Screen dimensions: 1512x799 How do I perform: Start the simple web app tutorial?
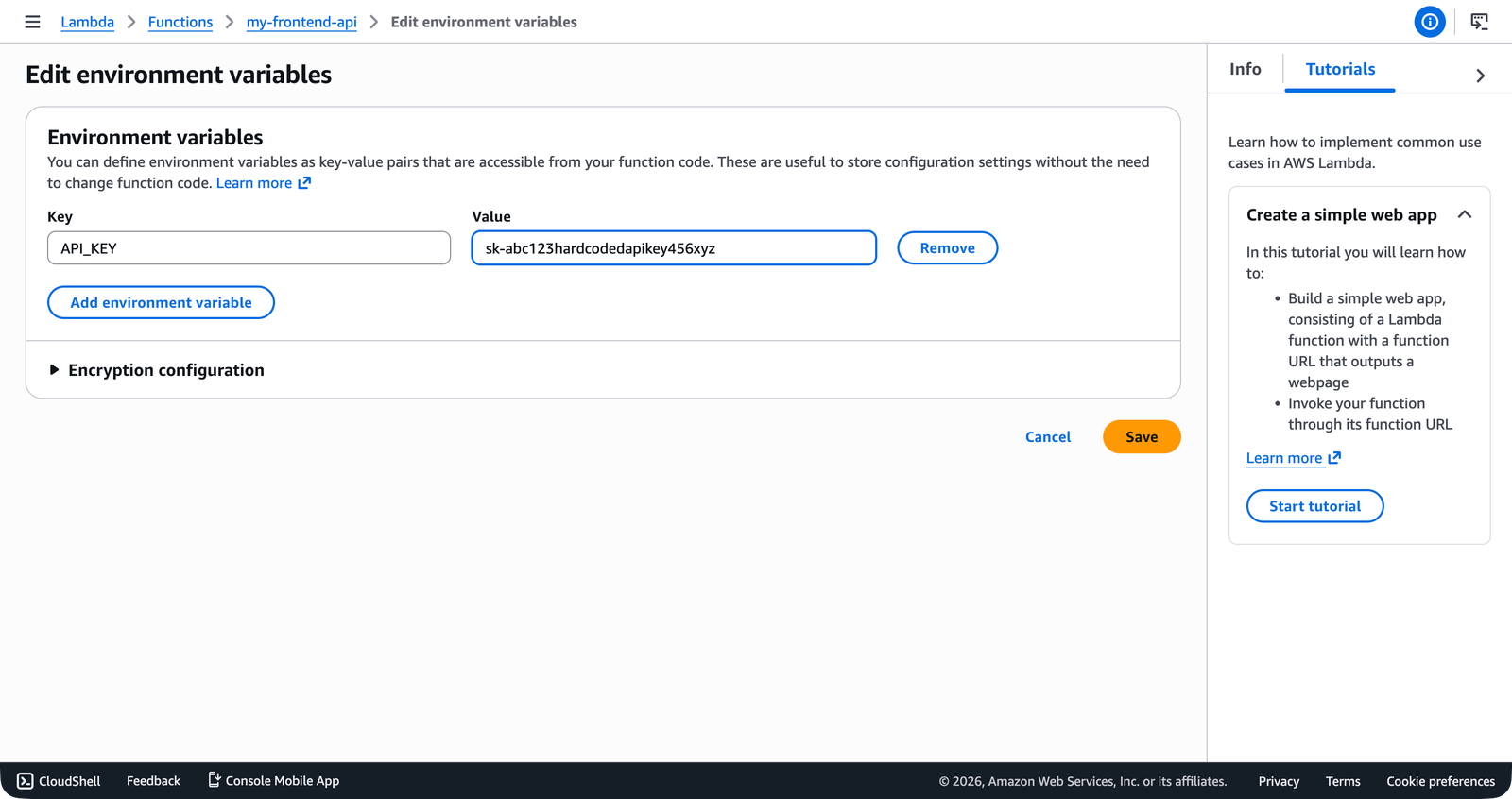[1315, 506]
